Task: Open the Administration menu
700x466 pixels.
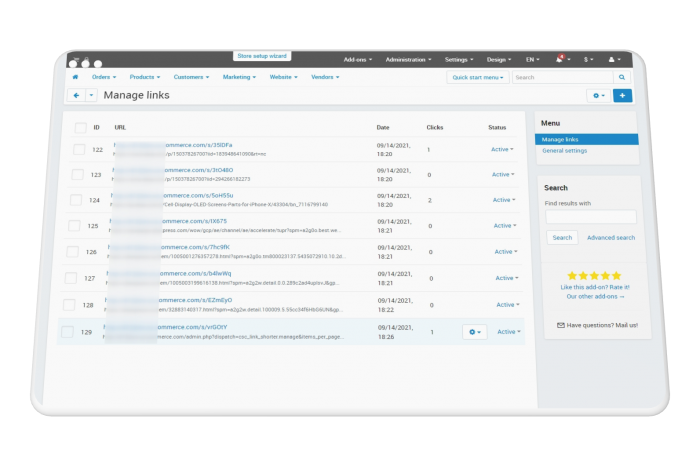Action: pos(408,59)
